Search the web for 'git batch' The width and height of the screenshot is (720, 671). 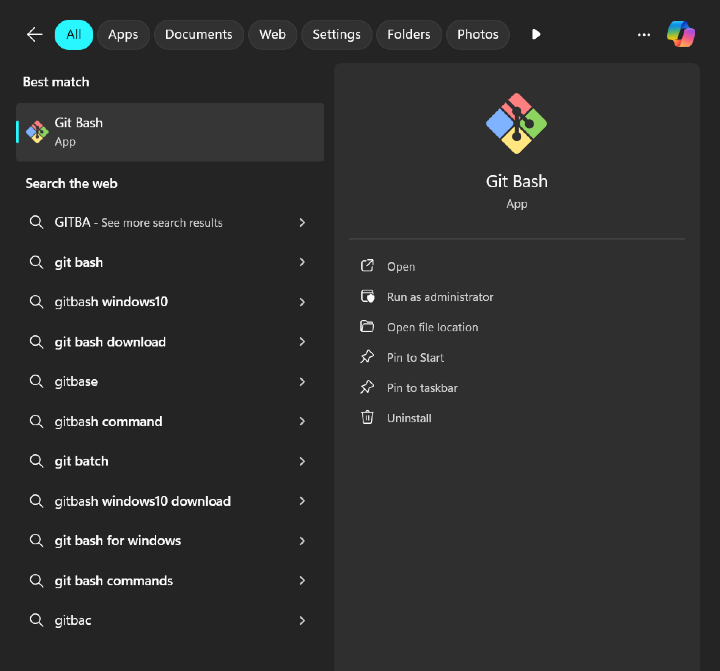[82, 461]
